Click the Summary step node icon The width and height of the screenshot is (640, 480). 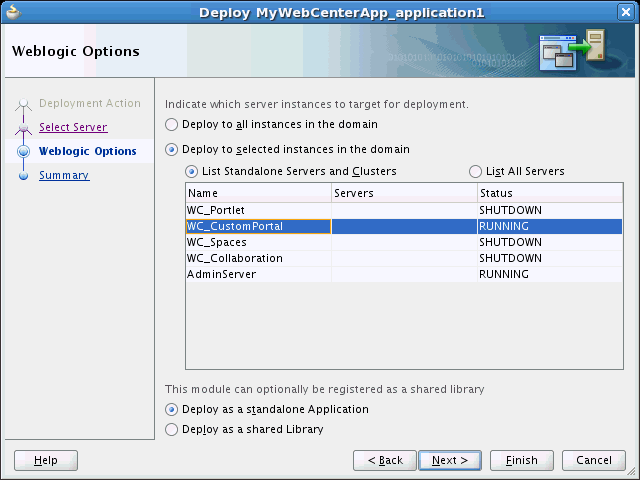(24, 176)
